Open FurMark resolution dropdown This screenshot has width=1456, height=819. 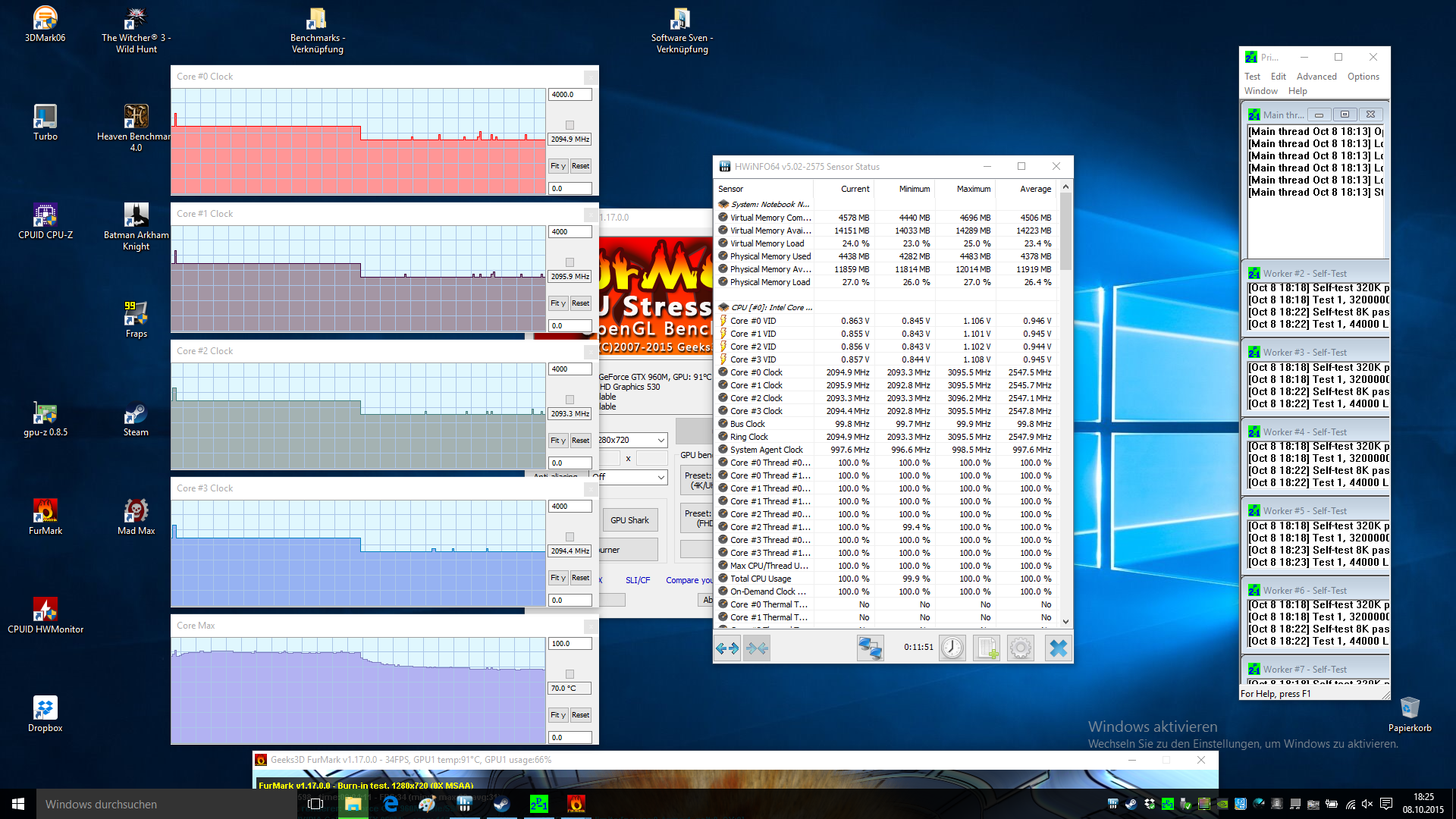tap(661, 440)
